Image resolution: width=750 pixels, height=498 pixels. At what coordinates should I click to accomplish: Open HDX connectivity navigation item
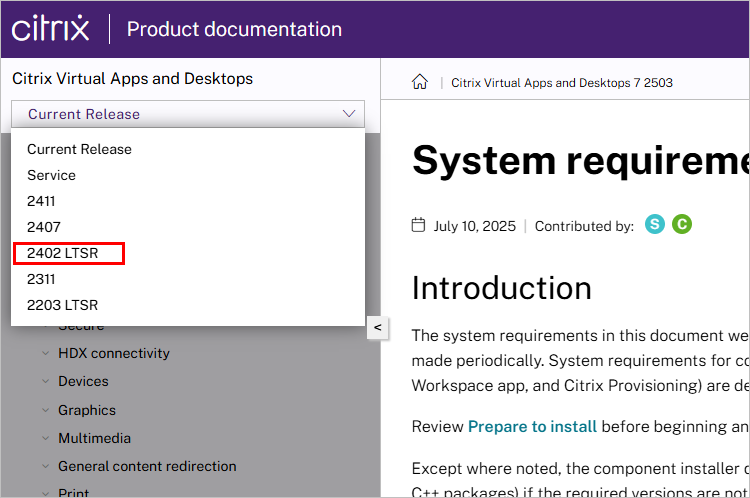(x=114, y=353)
